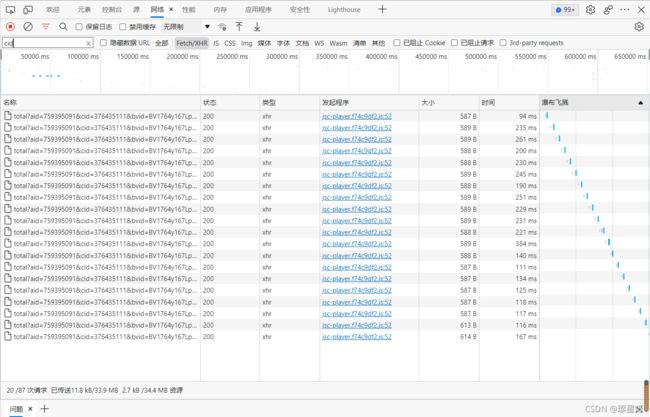This screenshot has width=650, height=417.
Task: Stop recording with the red record button
Action: [10, 27]
